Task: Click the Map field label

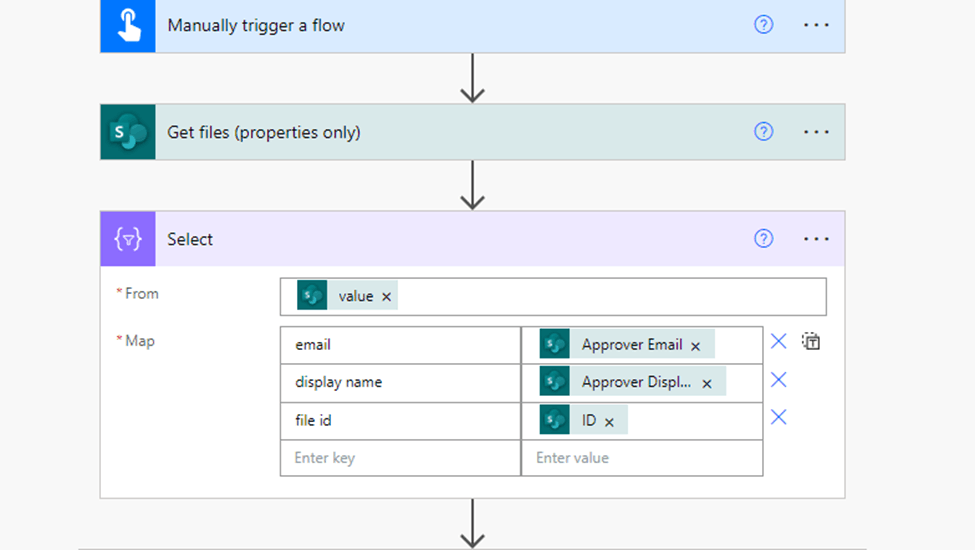Action: [x=140, y=341]
